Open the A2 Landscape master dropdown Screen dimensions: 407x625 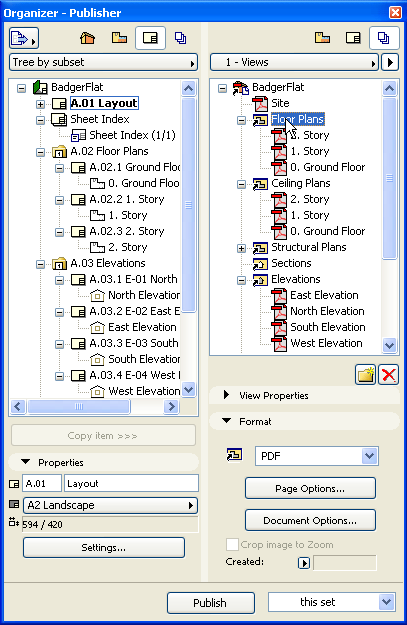coord(110,505)
